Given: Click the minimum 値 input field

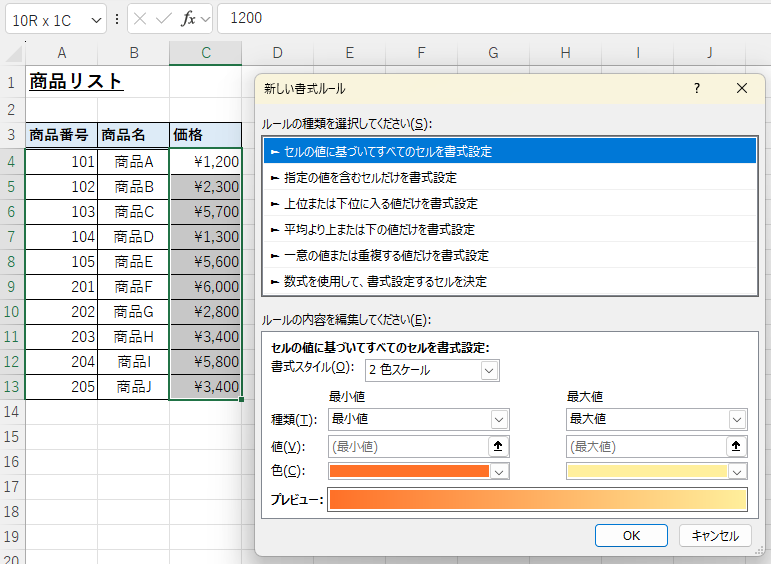Looking at the screenshot, I should [407, 446].
